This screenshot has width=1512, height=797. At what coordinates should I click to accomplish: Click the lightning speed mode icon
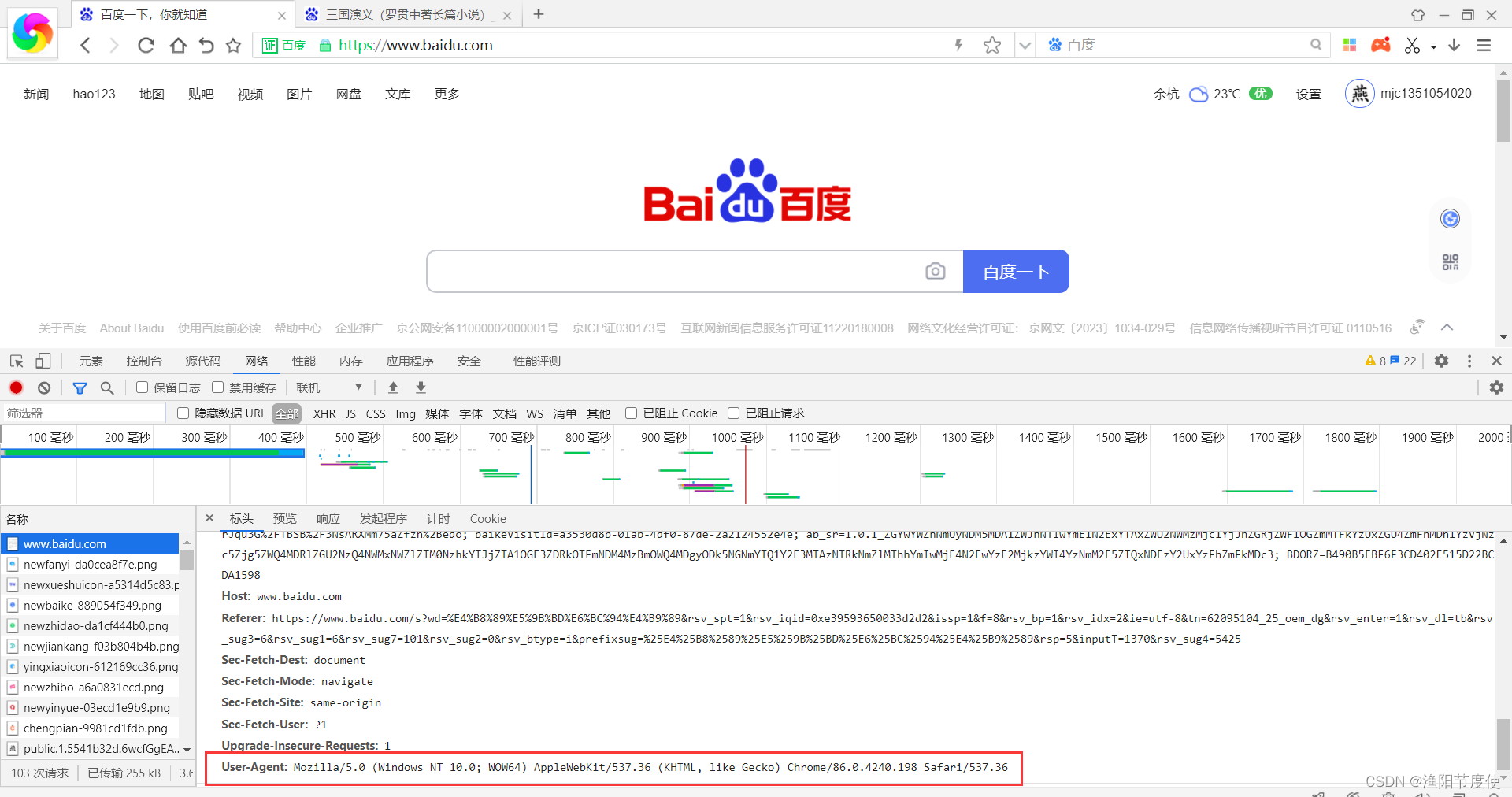click(958, 45)
